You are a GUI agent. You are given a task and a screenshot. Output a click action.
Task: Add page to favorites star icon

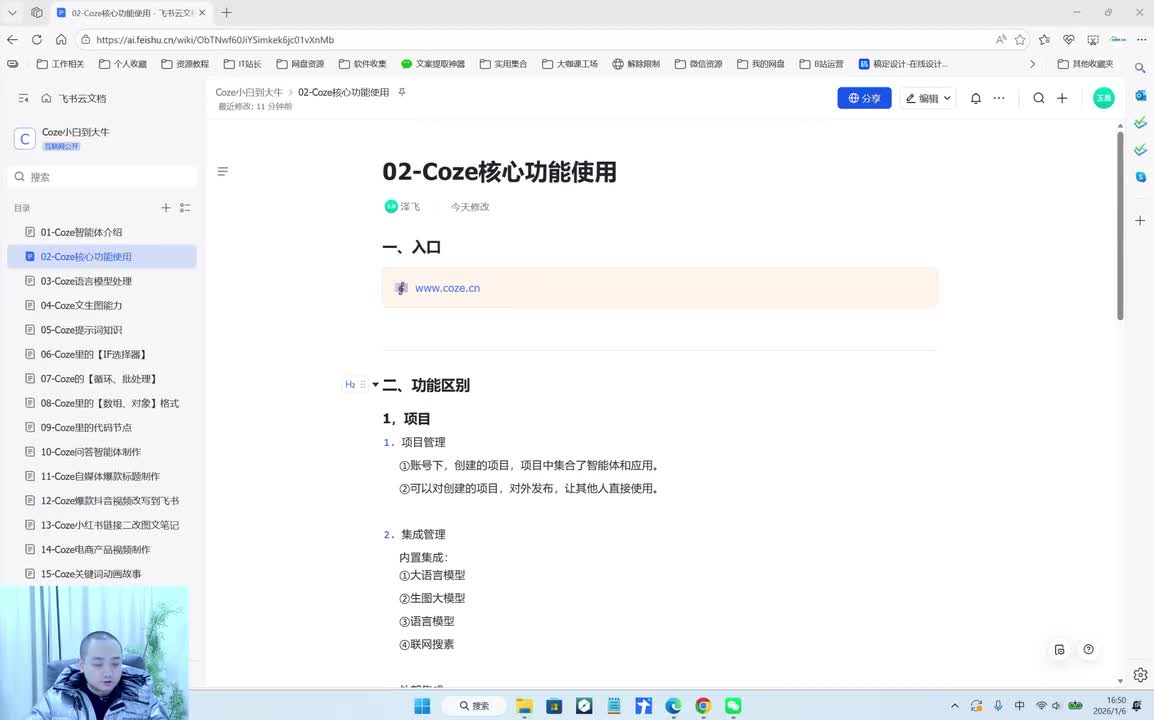click(x=1020, y=40)
